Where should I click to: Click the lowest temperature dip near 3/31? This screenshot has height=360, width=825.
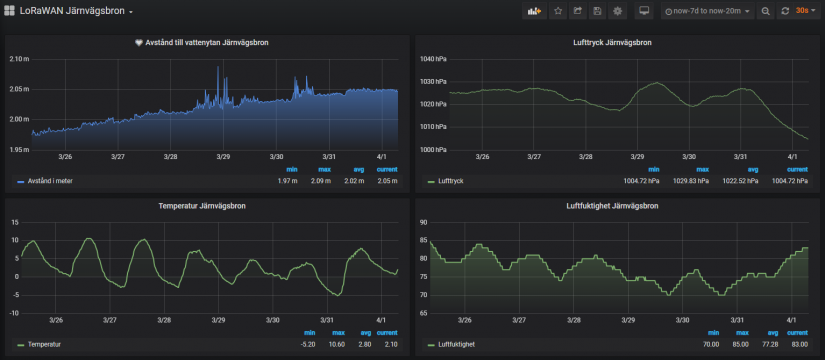point(338,295)
